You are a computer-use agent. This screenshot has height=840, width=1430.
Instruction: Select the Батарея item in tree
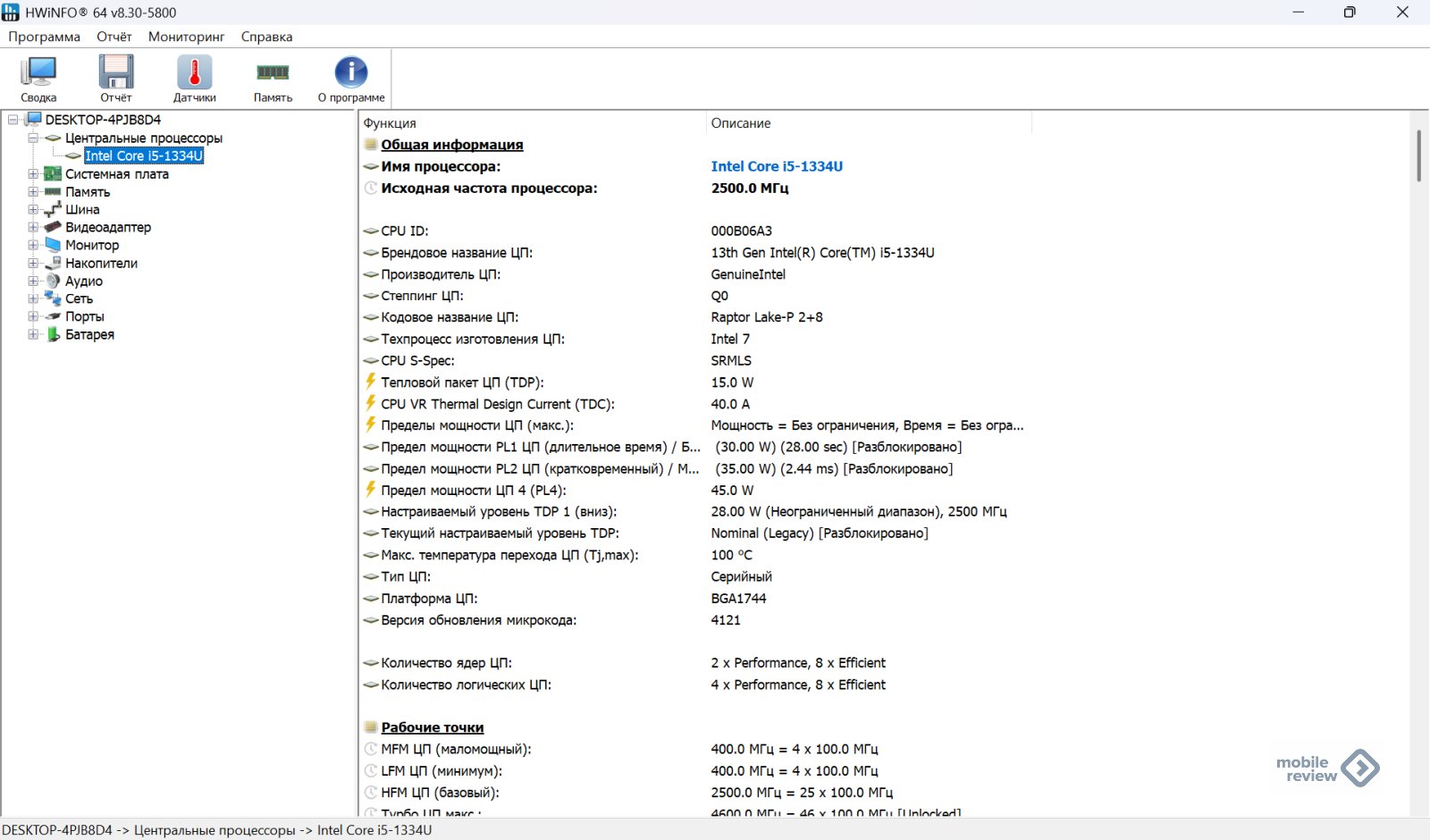click(x=89, y=334)
